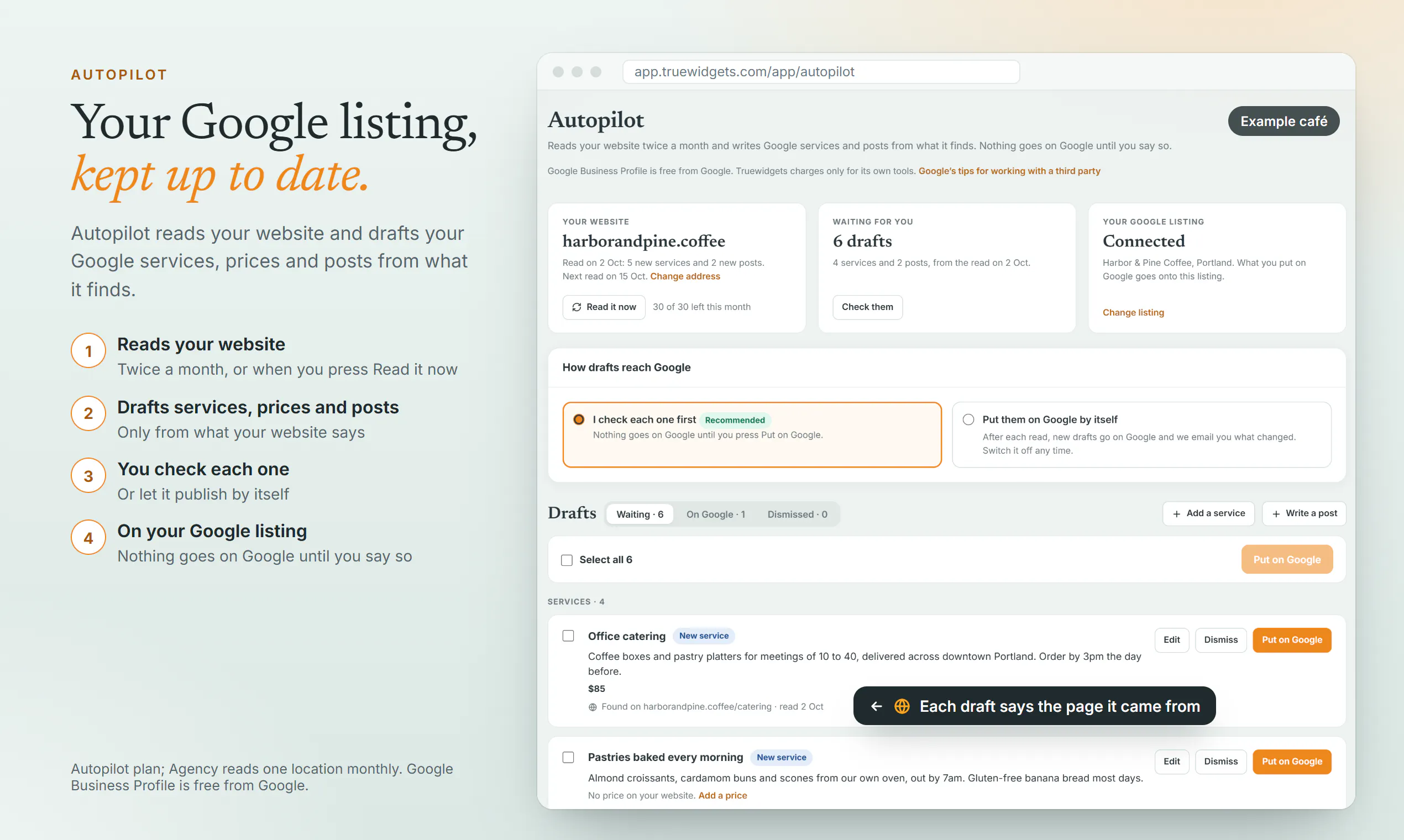This screenshot has width=1404, height=840.
Task: Focus the browser address bar
Action: pos(821,72)
